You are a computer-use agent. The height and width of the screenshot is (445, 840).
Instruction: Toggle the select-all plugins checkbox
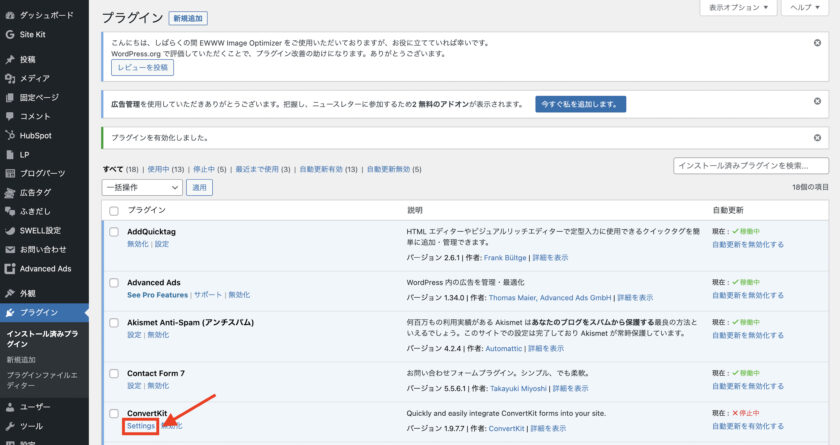tap(114, 211)
